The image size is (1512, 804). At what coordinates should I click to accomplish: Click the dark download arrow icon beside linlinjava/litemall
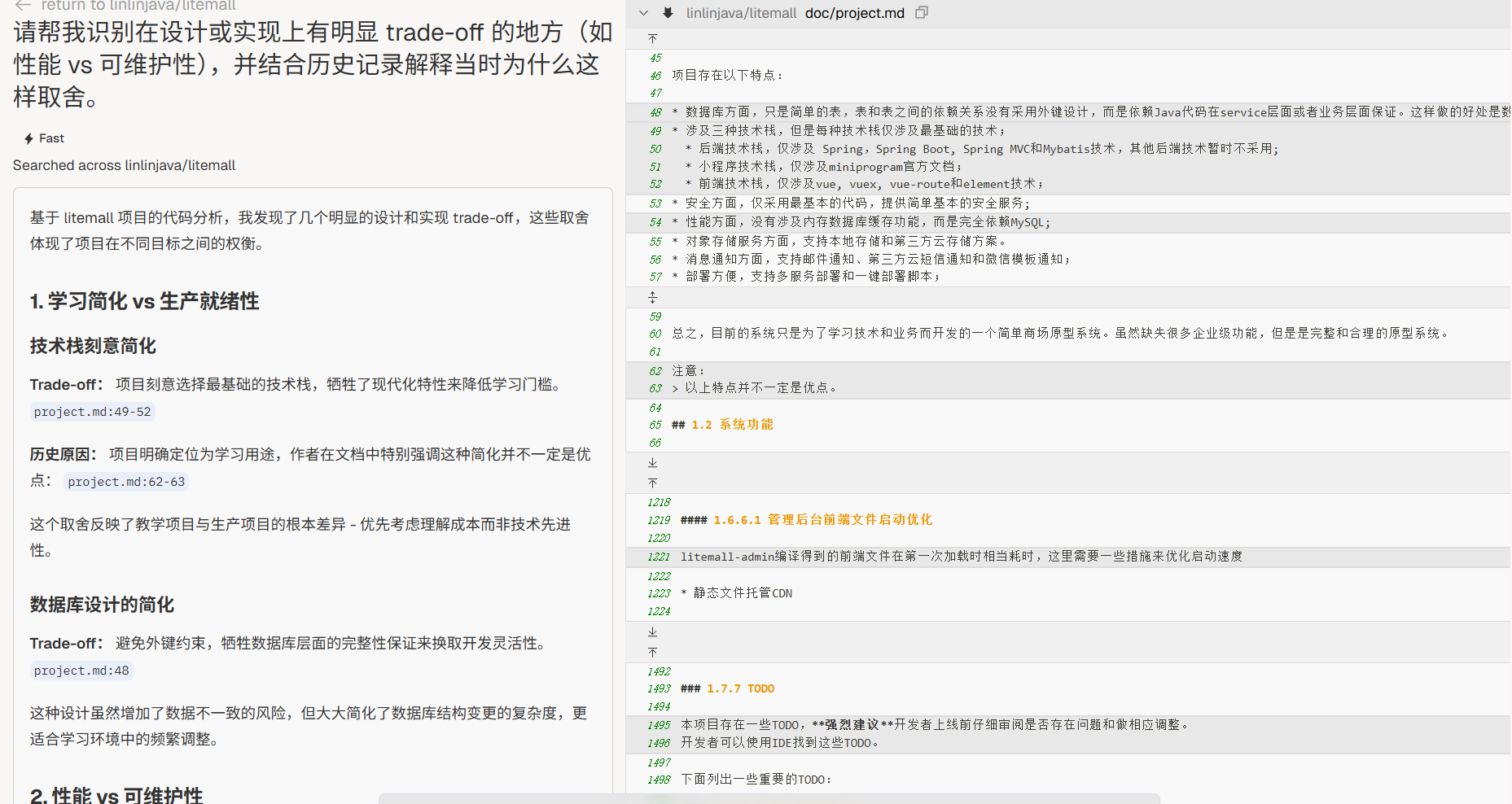(x=668, y=13)
